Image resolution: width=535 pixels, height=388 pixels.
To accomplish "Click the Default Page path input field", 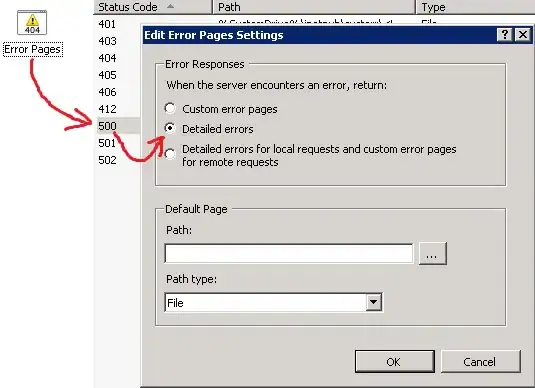I will click(289, 253).
